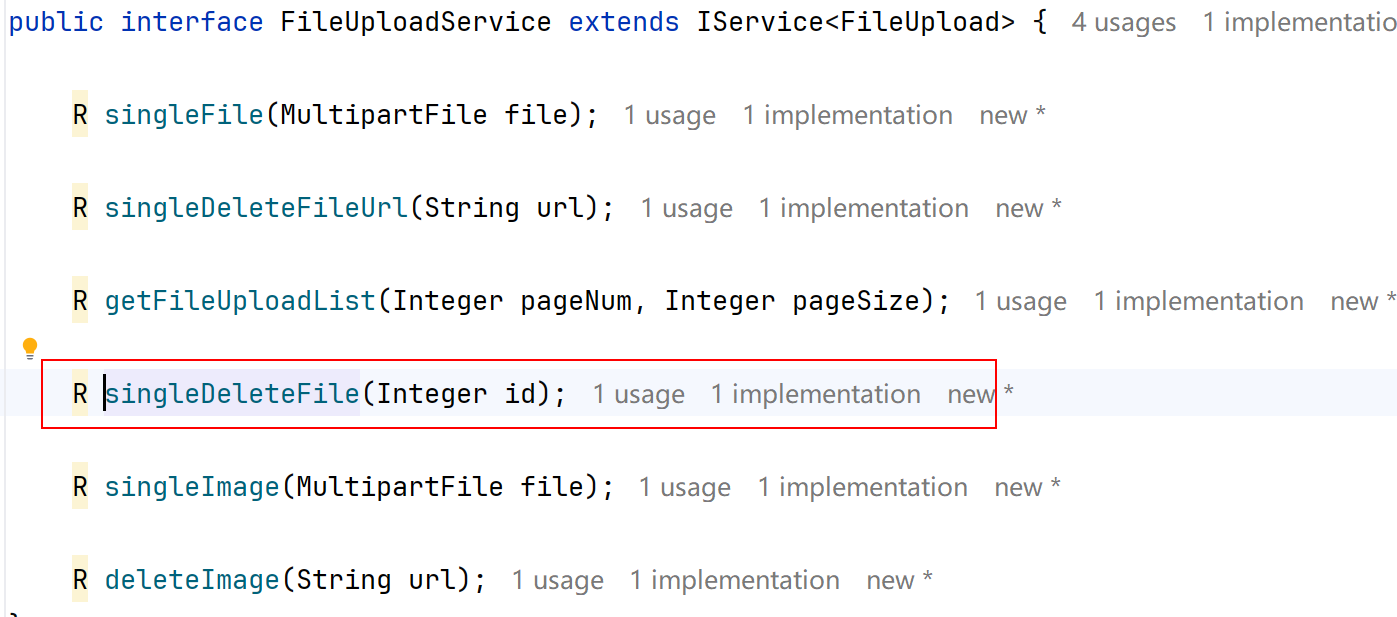Go to implementation of singleImage

(862, 488)
